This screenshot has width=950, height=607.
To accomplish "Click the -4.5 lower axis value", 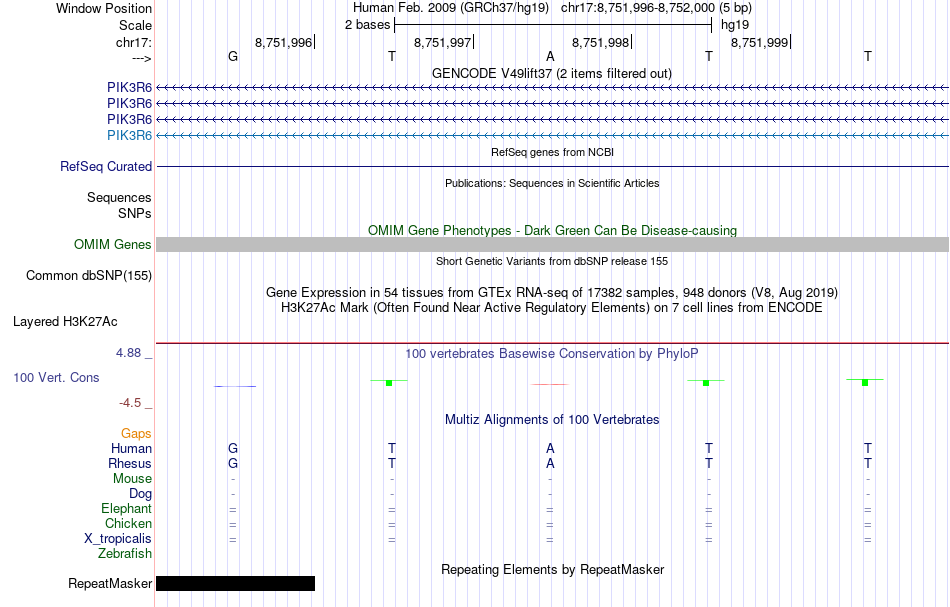I will (x=130, y=403).
